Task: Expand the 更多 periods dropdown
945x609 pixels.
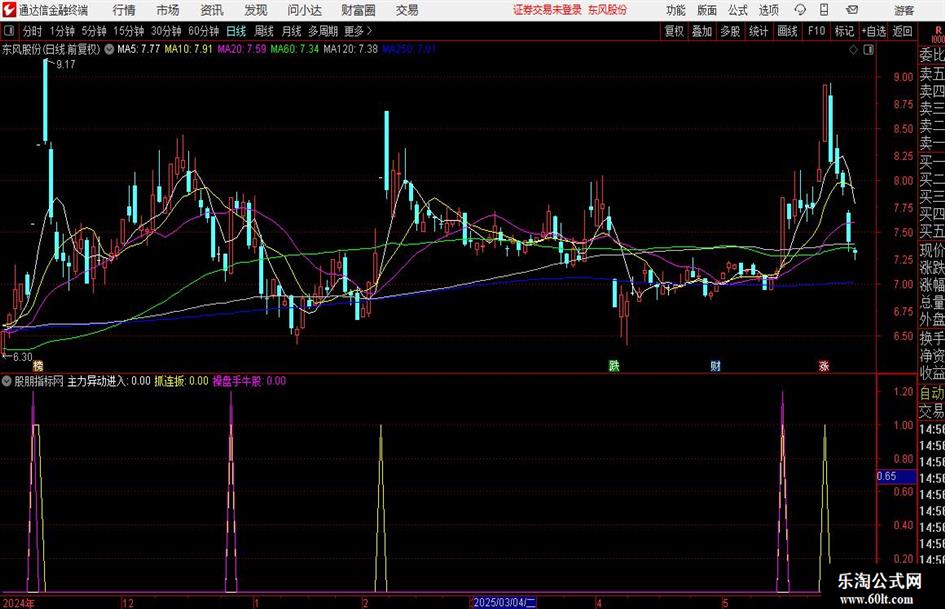Action: point(358,31)
